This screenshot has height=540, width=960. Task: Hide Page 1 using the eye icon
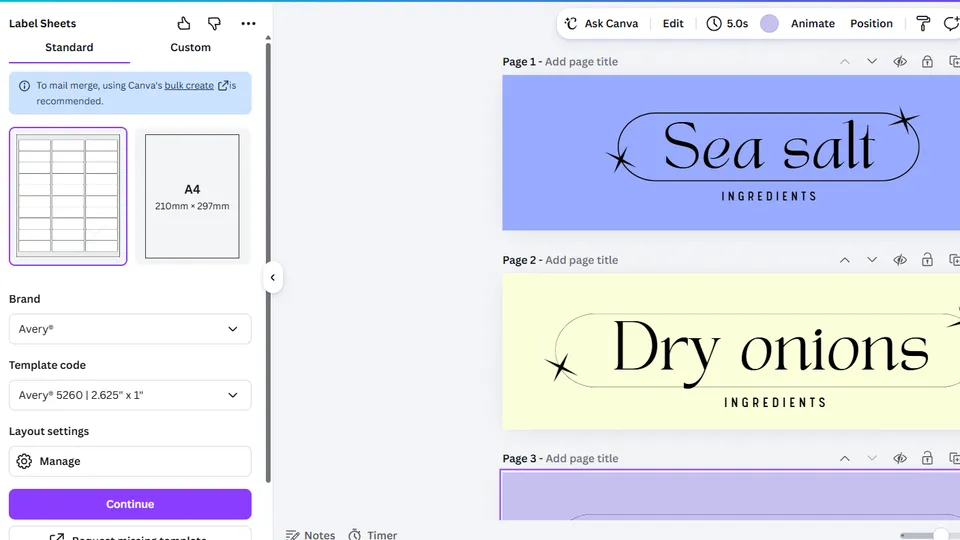point(899,61)
